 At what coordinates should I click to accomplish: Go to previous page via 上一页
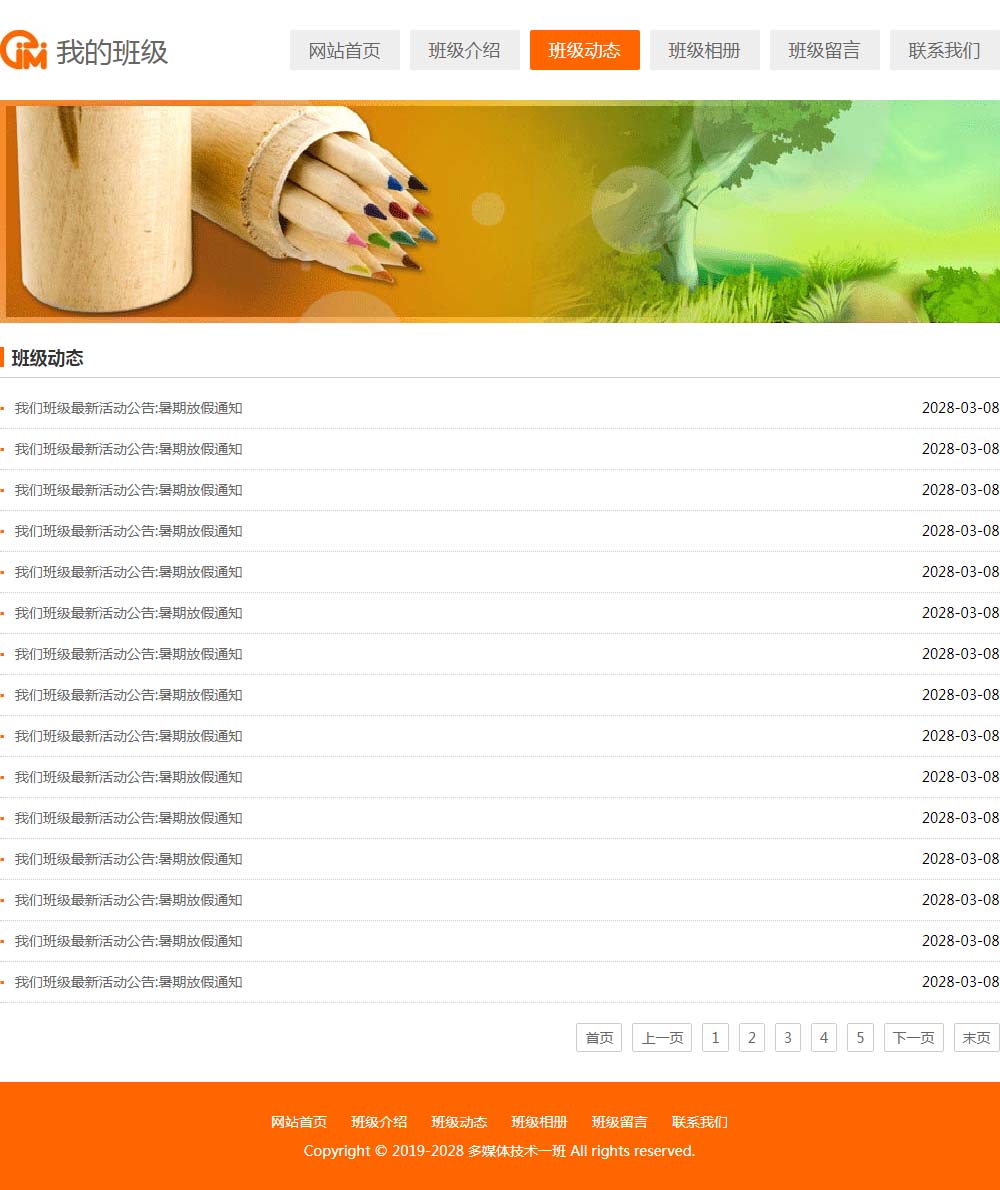[x=662, y=1038]
